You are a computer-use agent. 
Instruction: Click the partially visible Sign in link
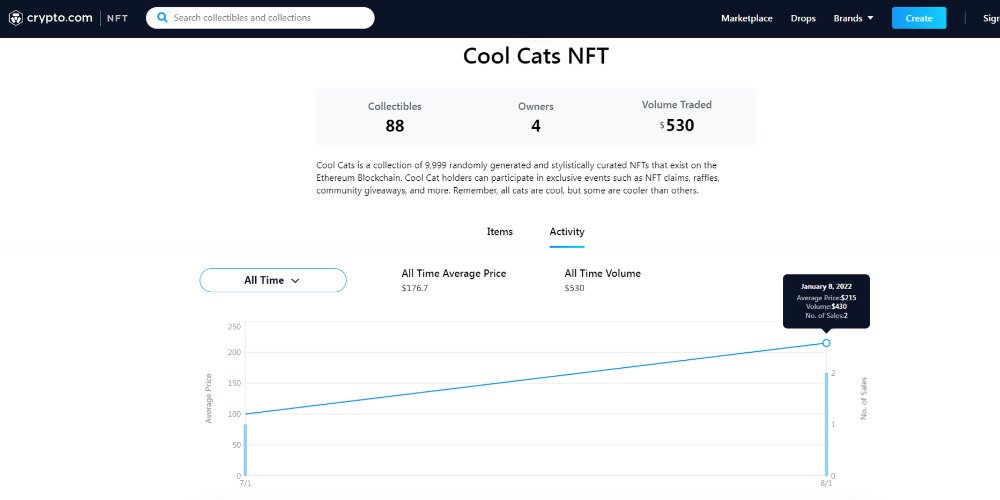pos(991,18)
